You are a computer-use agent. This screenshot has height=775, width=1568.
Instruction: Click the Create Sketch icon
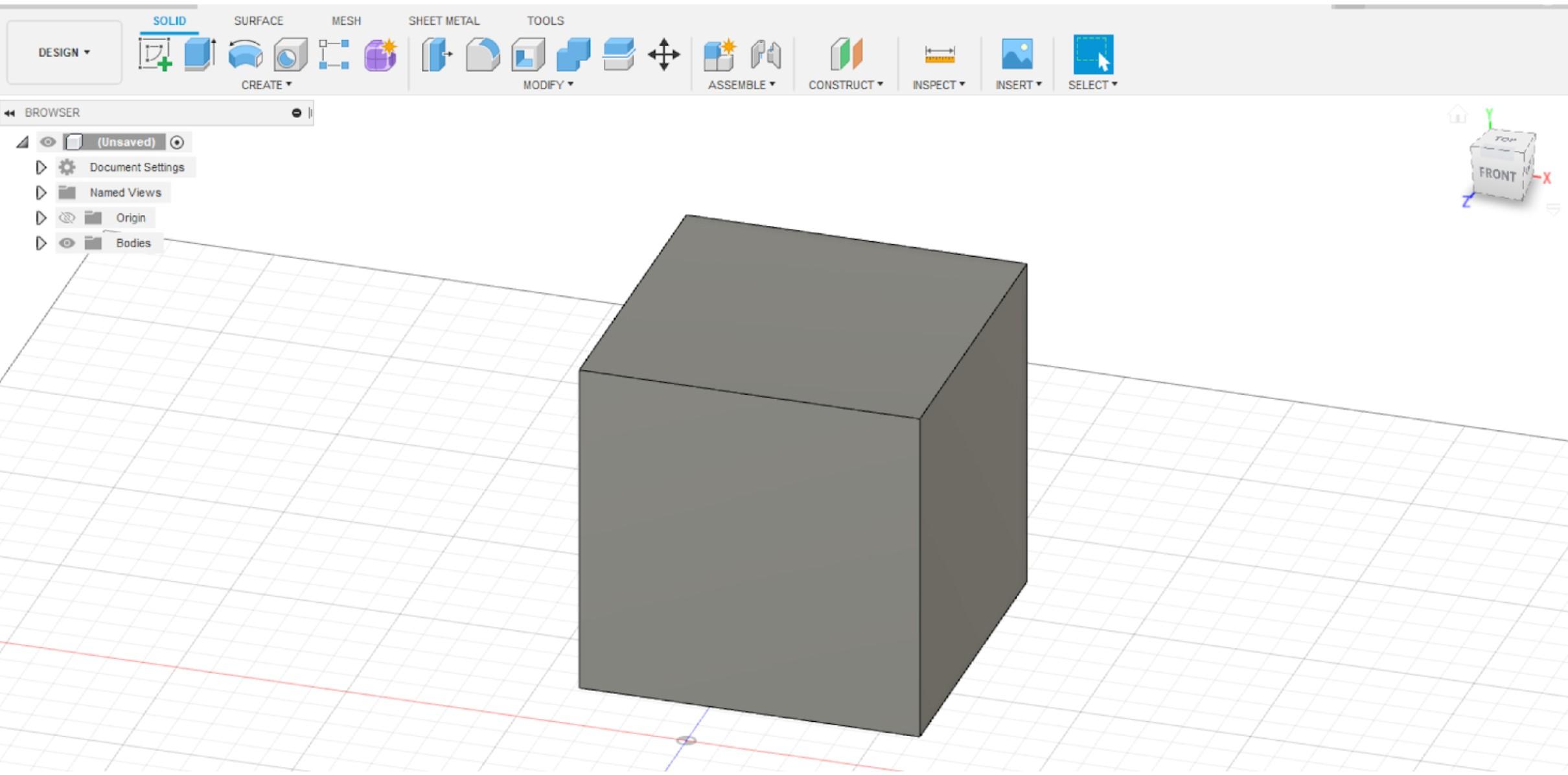coord(155,54)
